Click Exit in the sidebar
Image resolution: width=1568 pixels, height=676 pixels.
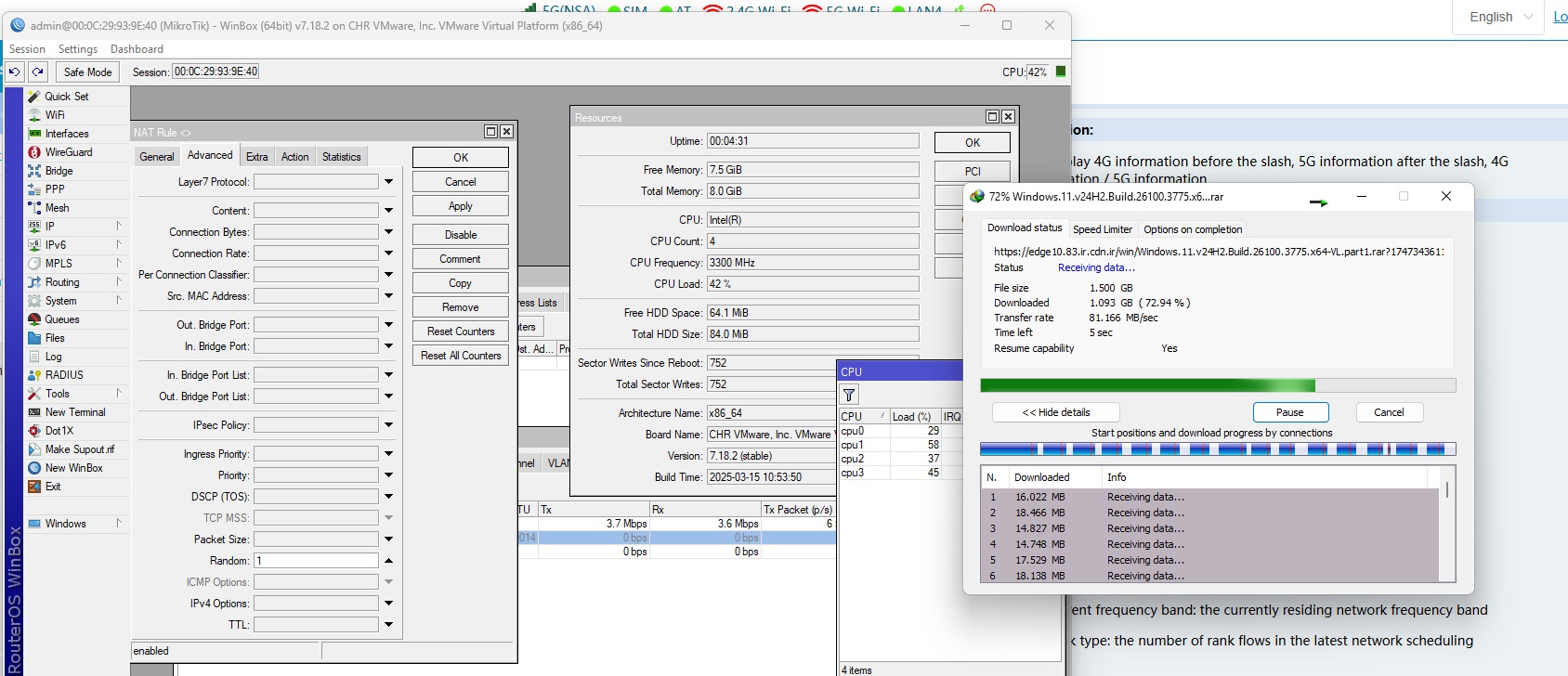pos(53,487)
